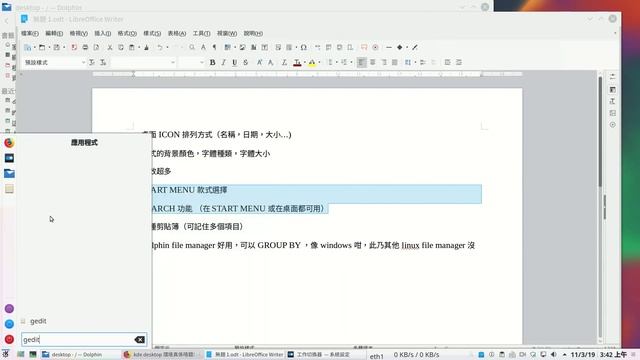Screen dimensions: 640x360
Task: Open the Undo history dropdown arrow
Action: point(167,47)
